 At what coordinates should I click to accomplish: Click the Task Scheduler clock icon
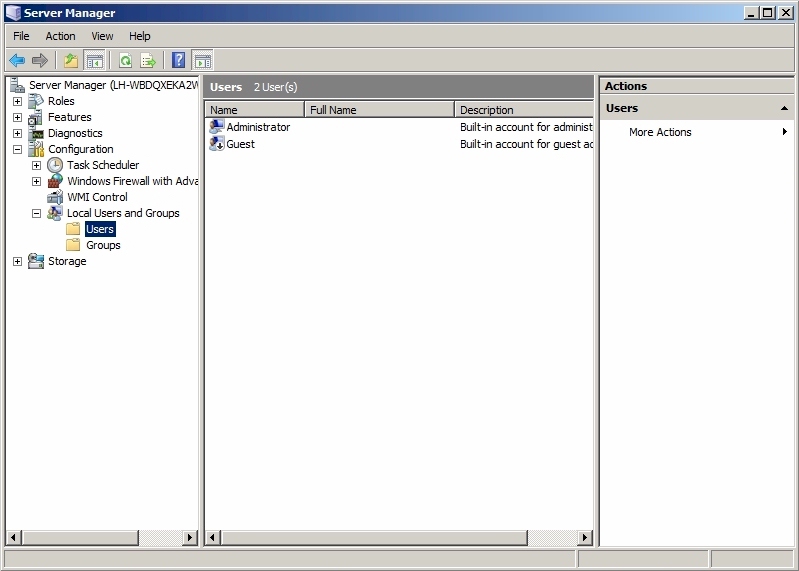tap(55, 165)
